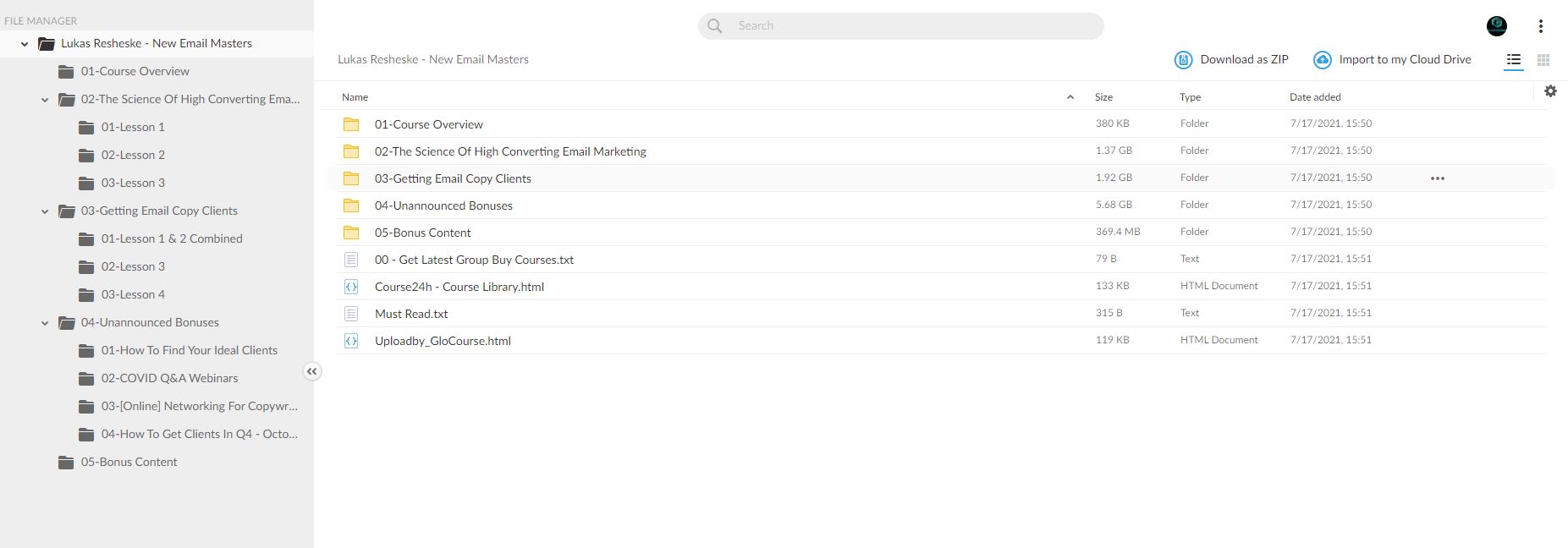Screen dimensions: 1568x548
Task: Toggle sort order arrow on Name column
Action: [x=1070, y=97]
